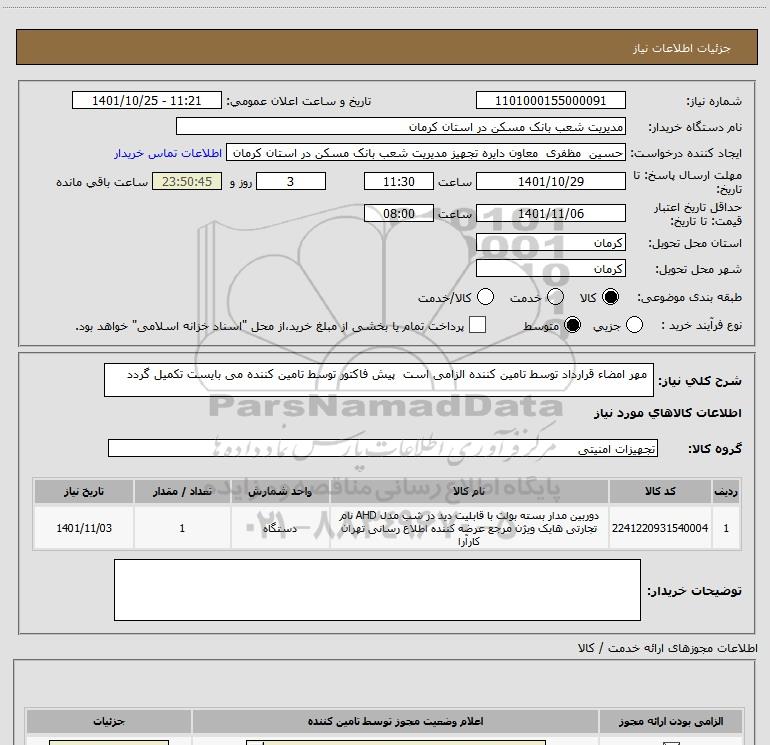Click the need number field 1101000155000091
770x745 pixels.
(x=550, y=101)
